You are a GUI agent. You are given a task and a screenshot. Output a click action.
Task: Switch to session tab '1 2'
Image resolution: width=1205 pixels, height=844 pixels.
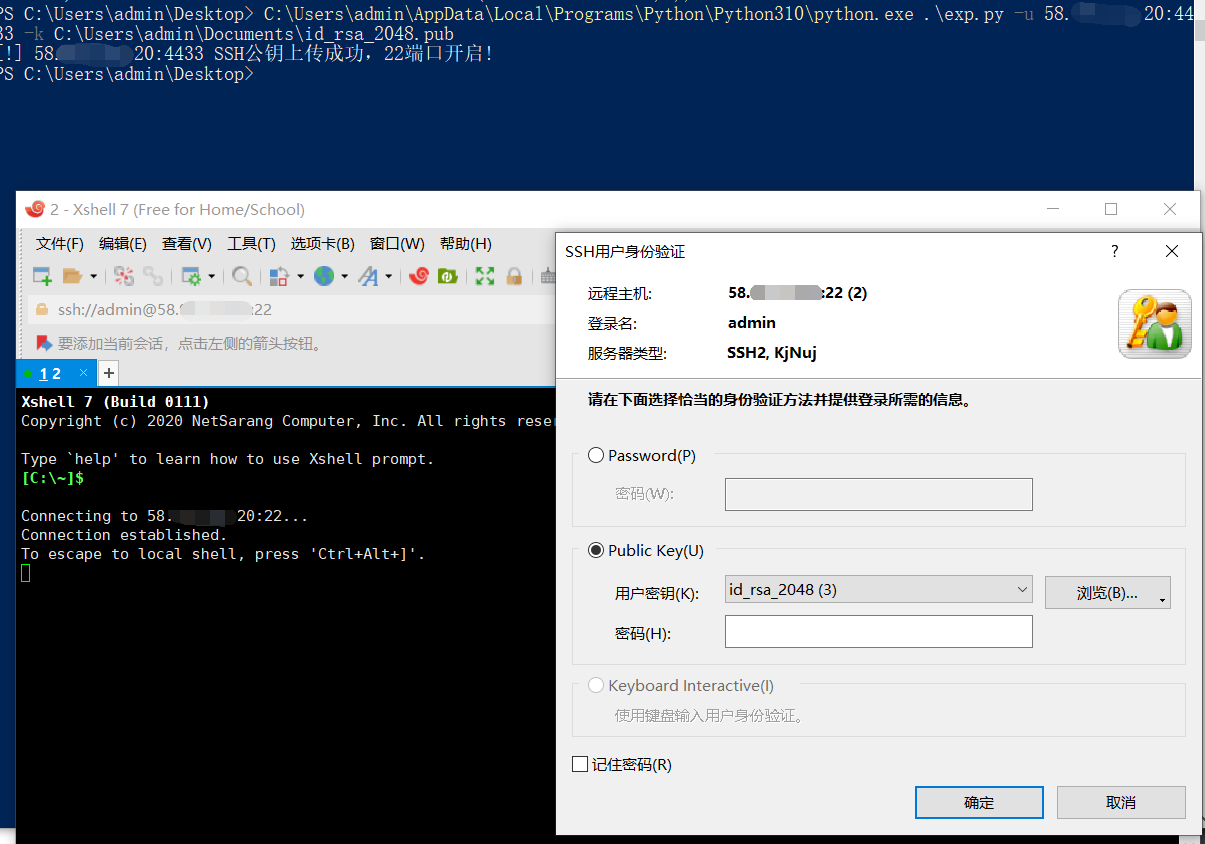(x=50, y=373)
